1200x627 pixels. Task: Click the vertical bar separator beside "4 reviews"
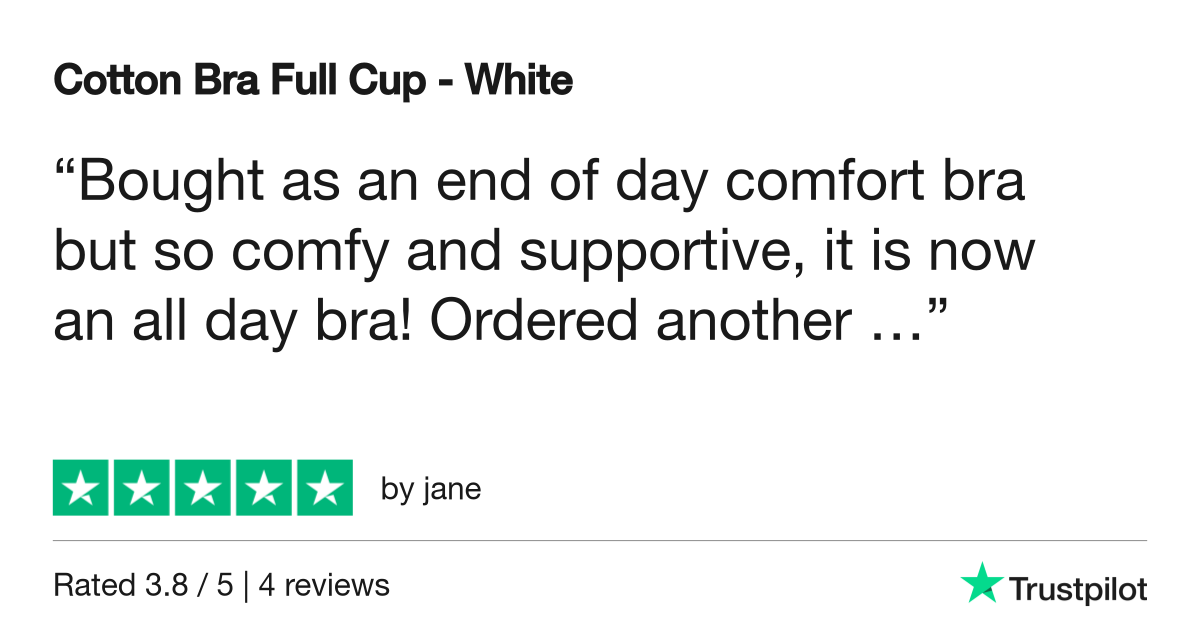[x=246, y=585]
